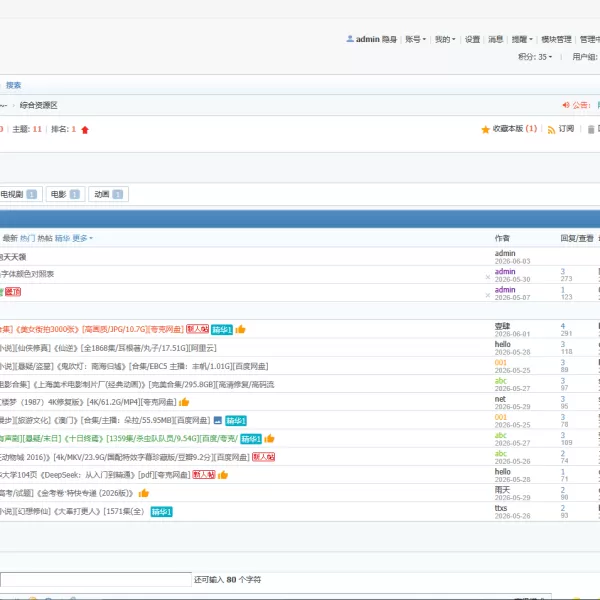Click the star icon beside 收藏本版
Image resolution: width=600 pixels, height=600 pixels.
click(x=485, y=129)
